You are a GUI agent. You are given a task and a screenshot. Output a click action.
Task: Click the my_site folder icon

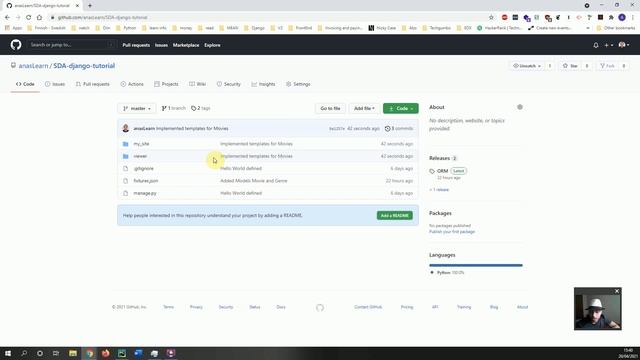(x=126, y=144)
